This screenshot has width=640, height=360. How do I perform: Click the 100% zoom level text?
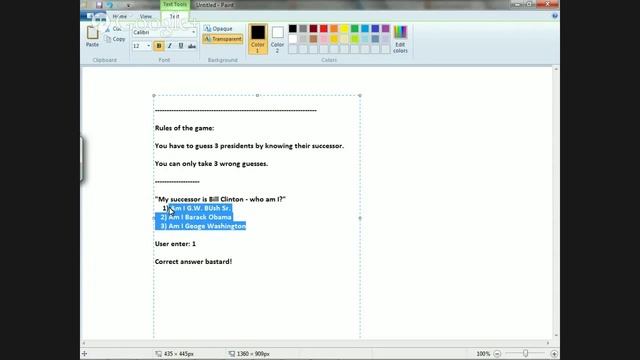coord(483,354)
